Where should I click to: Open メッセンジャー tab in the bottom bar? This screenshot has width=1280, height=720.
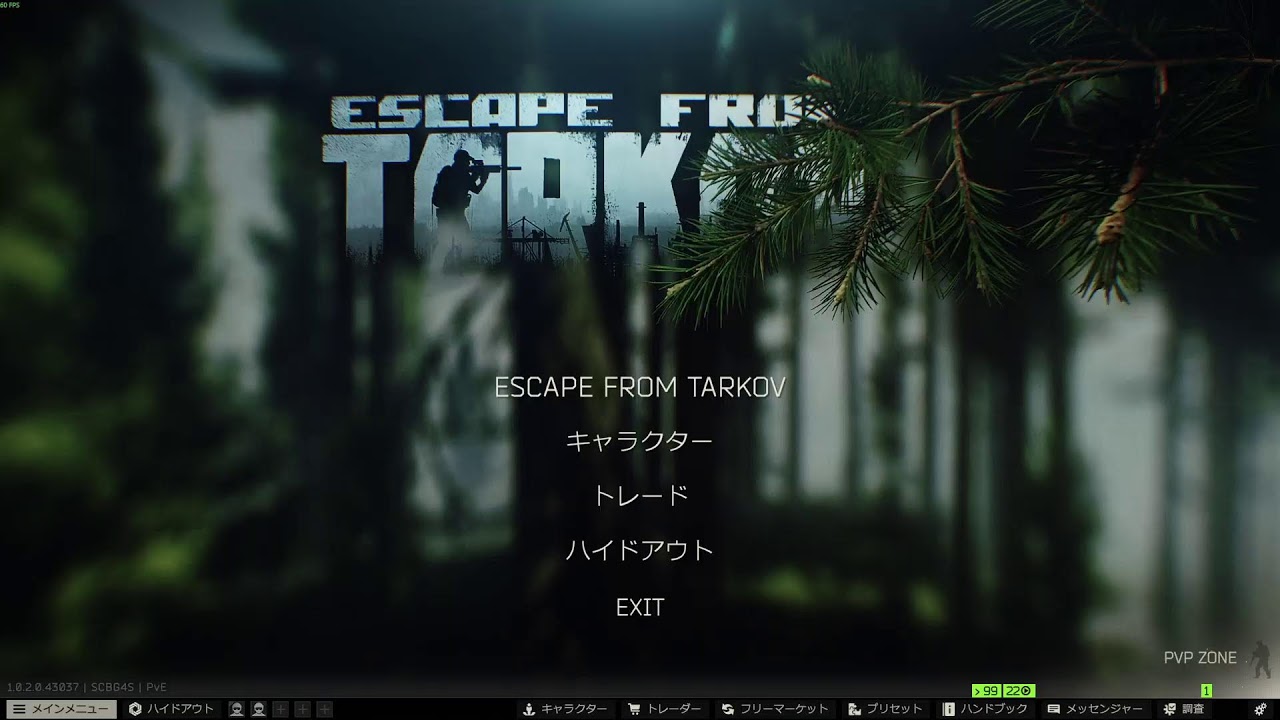(1096, 709)
